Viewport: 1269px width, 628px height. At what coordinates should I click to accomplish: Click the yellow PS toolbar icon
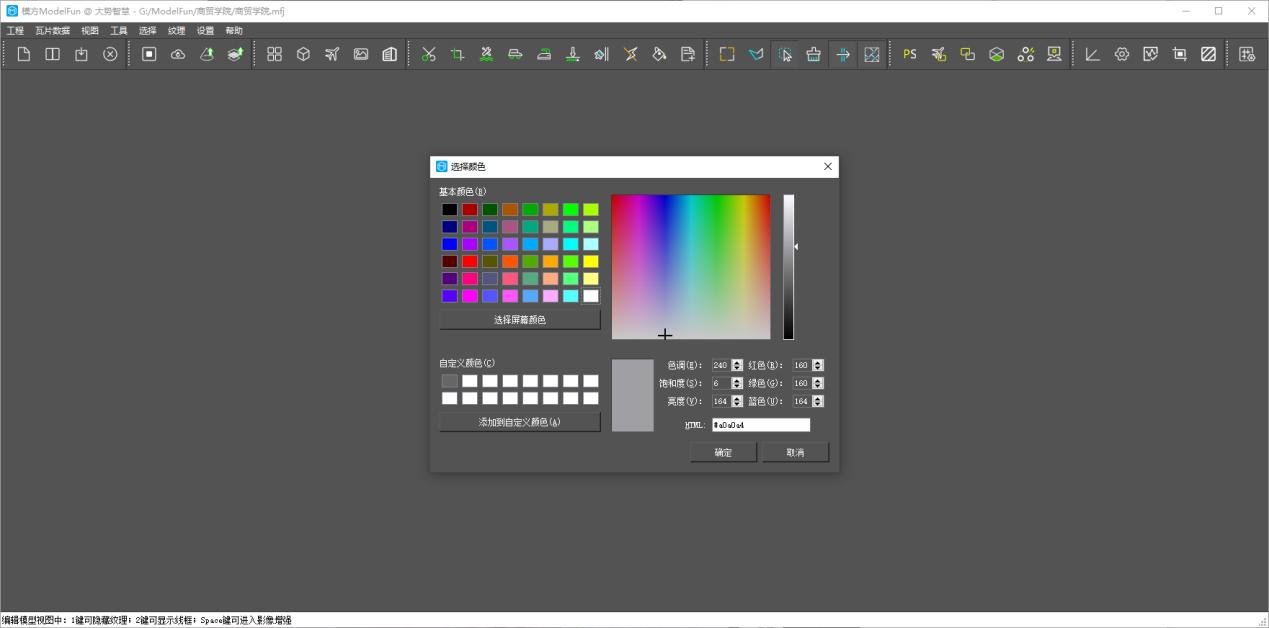909,54
